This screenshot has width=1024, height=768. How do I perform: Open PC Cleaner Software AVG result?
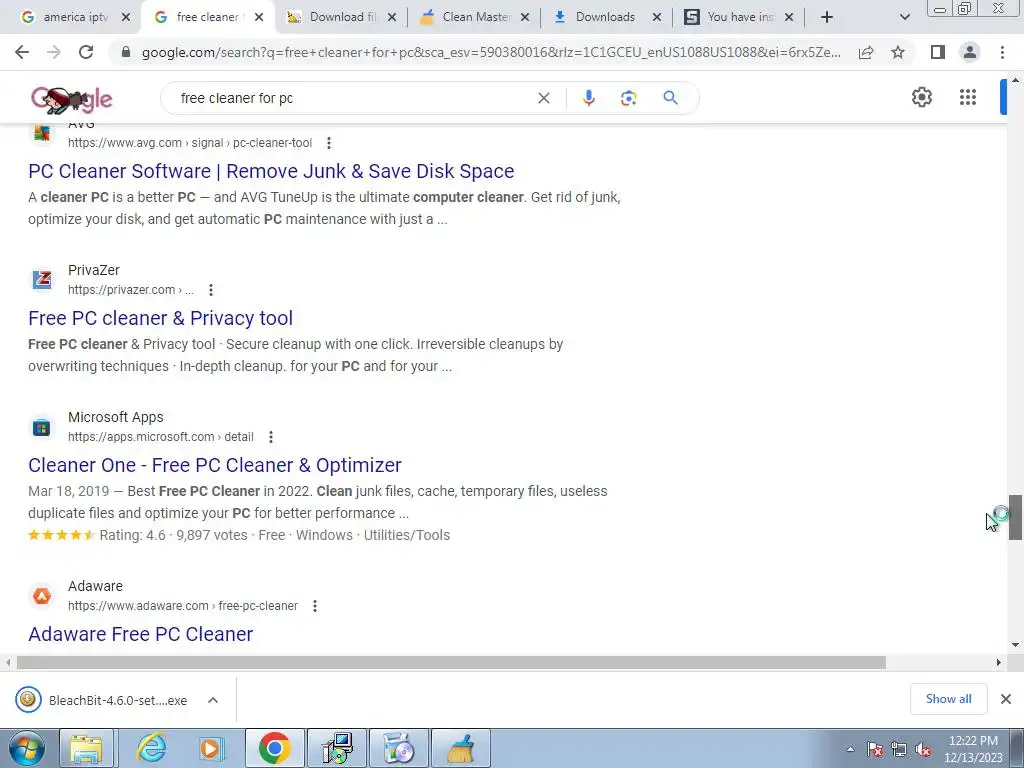[x=271, y=171]
